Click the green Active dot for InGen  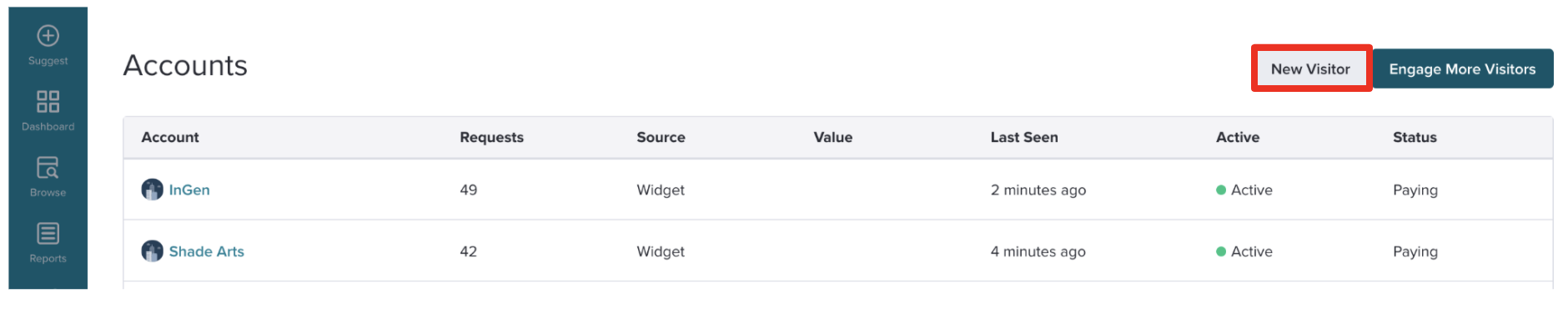click(1221, 190)
